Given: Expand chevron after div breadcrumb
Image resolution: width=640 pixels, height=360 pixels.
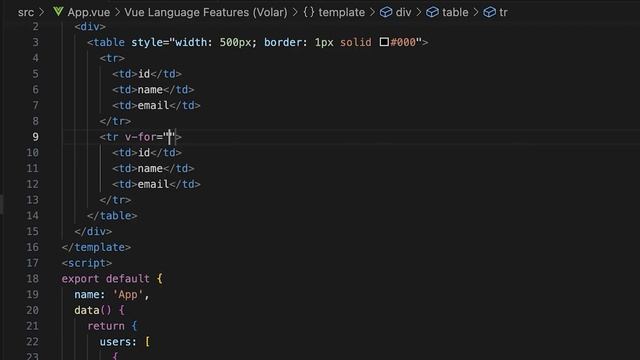Looking at the screenshot, I should pos(419,12).
